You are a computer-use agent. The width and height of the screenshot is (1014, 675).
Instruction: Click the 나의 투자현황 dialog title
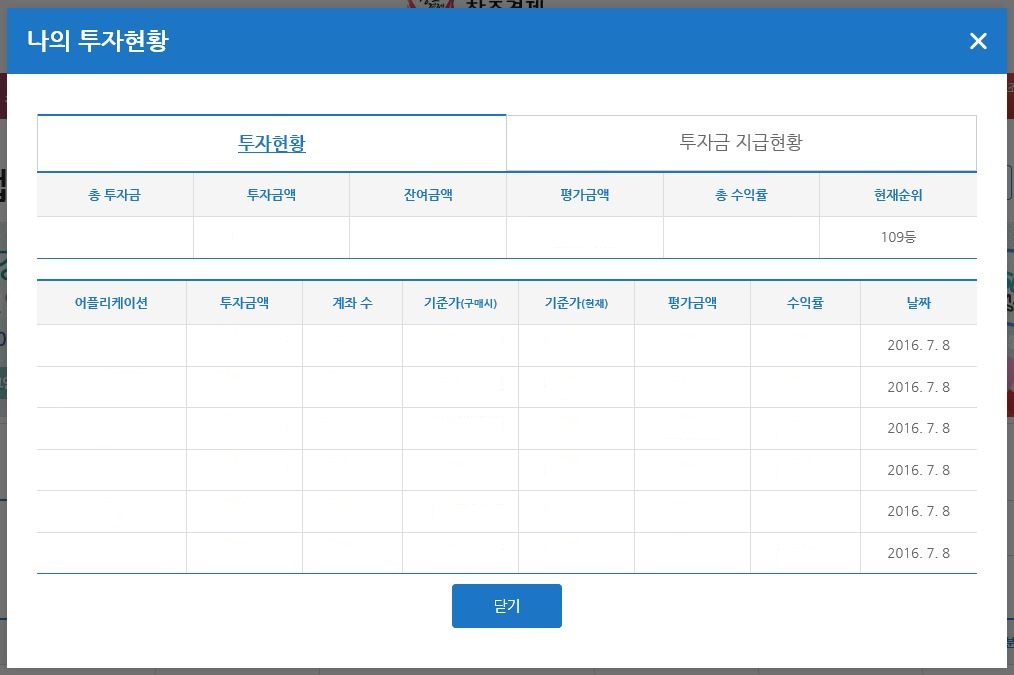click(98, 41)
